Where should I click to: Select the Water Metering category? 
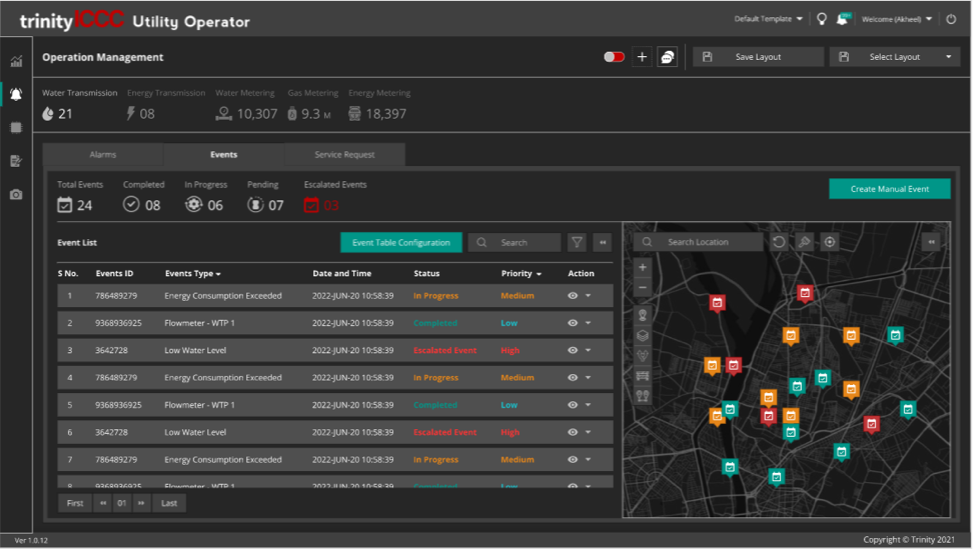[x=246, y=105]
